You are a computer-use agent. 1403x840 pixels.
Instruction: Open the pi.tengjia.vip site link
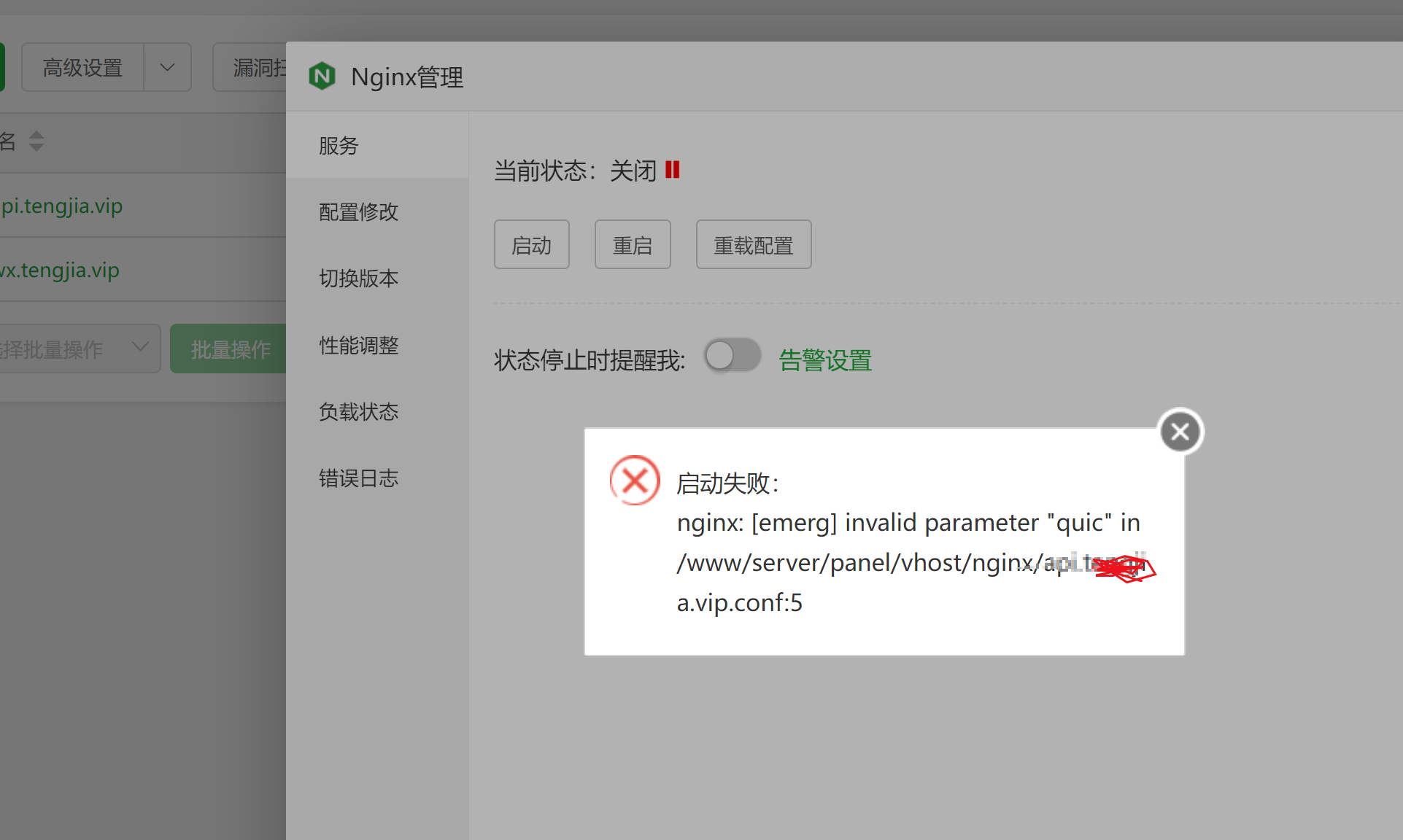coord(61,206)
